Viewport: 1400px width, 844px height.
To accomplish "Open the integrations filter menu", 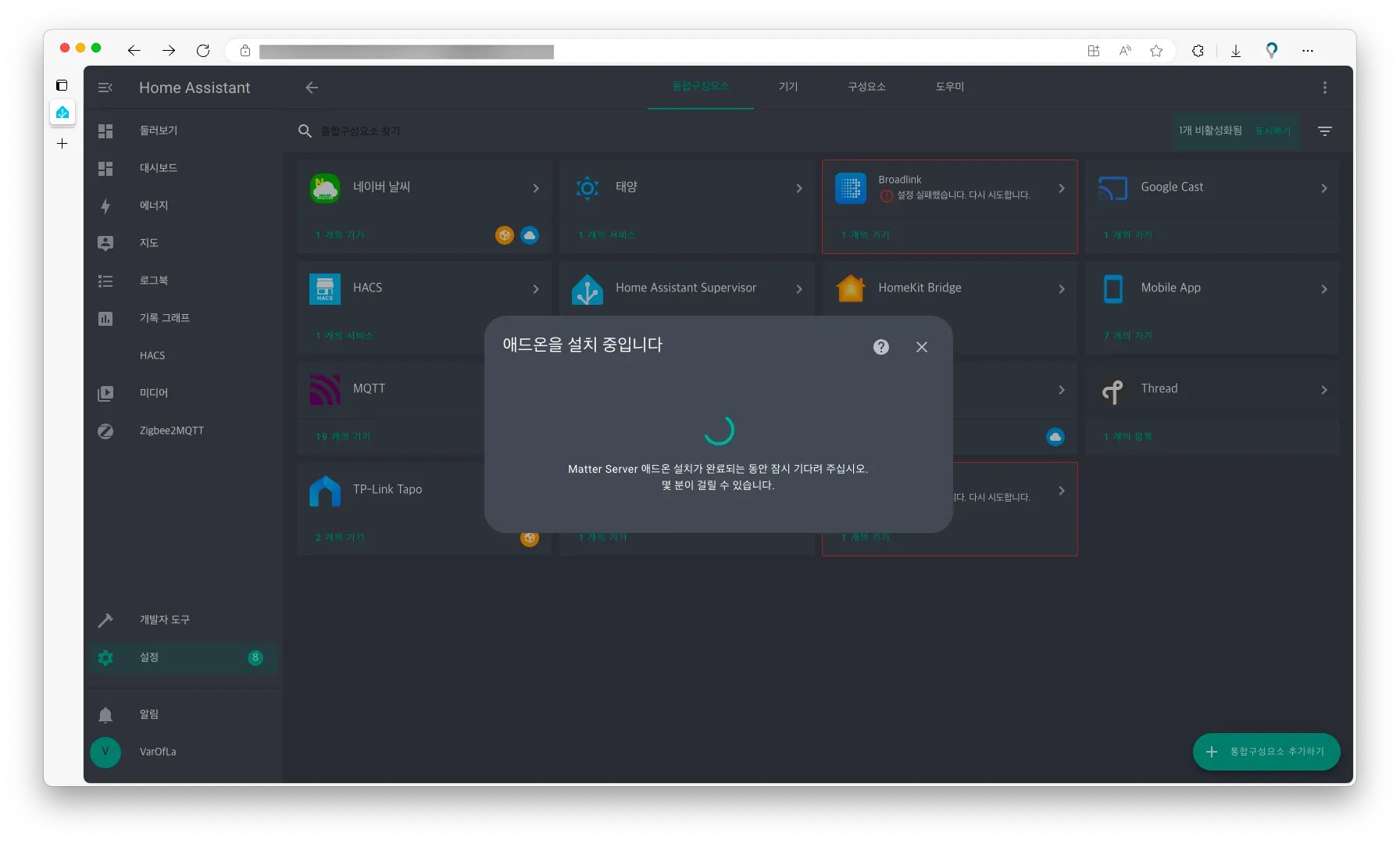I will pos(1325,131).
